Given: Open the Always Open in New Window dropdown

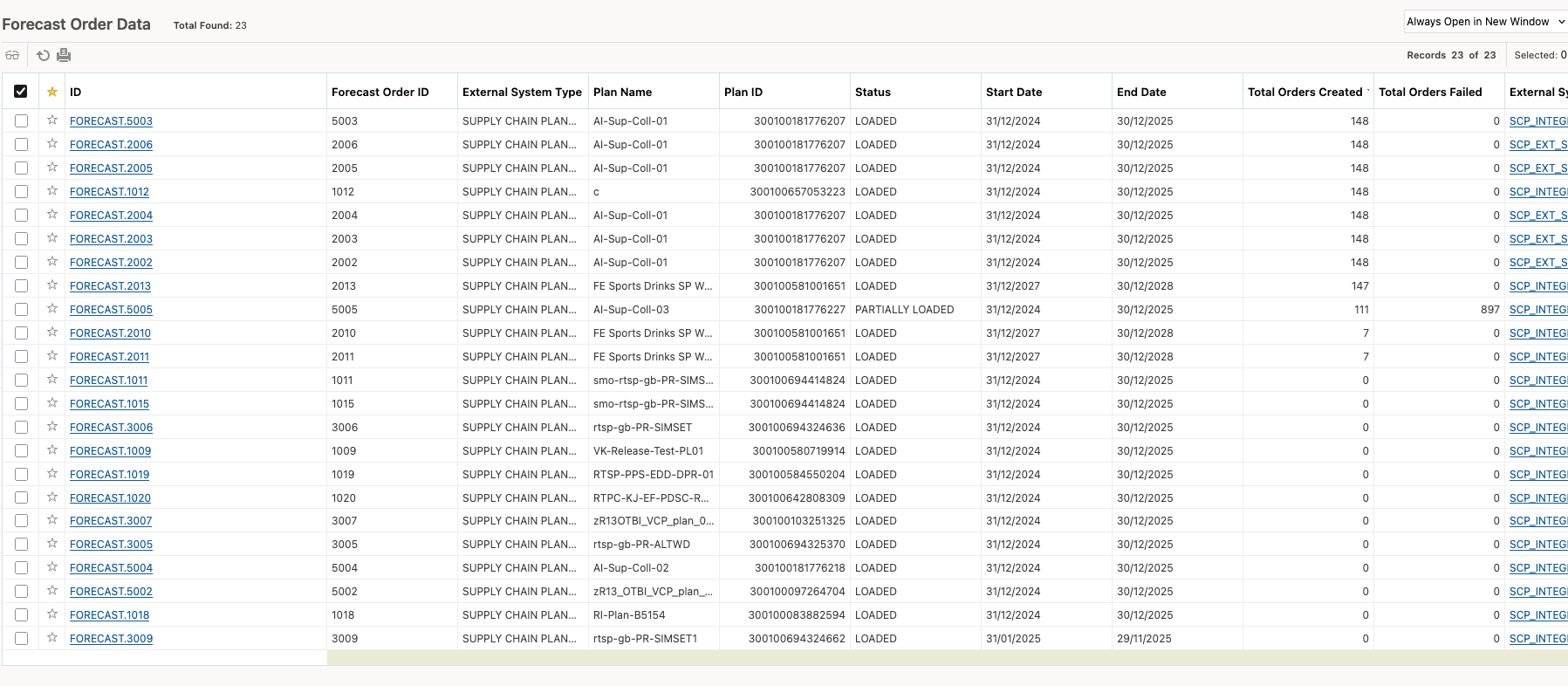Looking at the screenshot, I should tap(1485, 22).
